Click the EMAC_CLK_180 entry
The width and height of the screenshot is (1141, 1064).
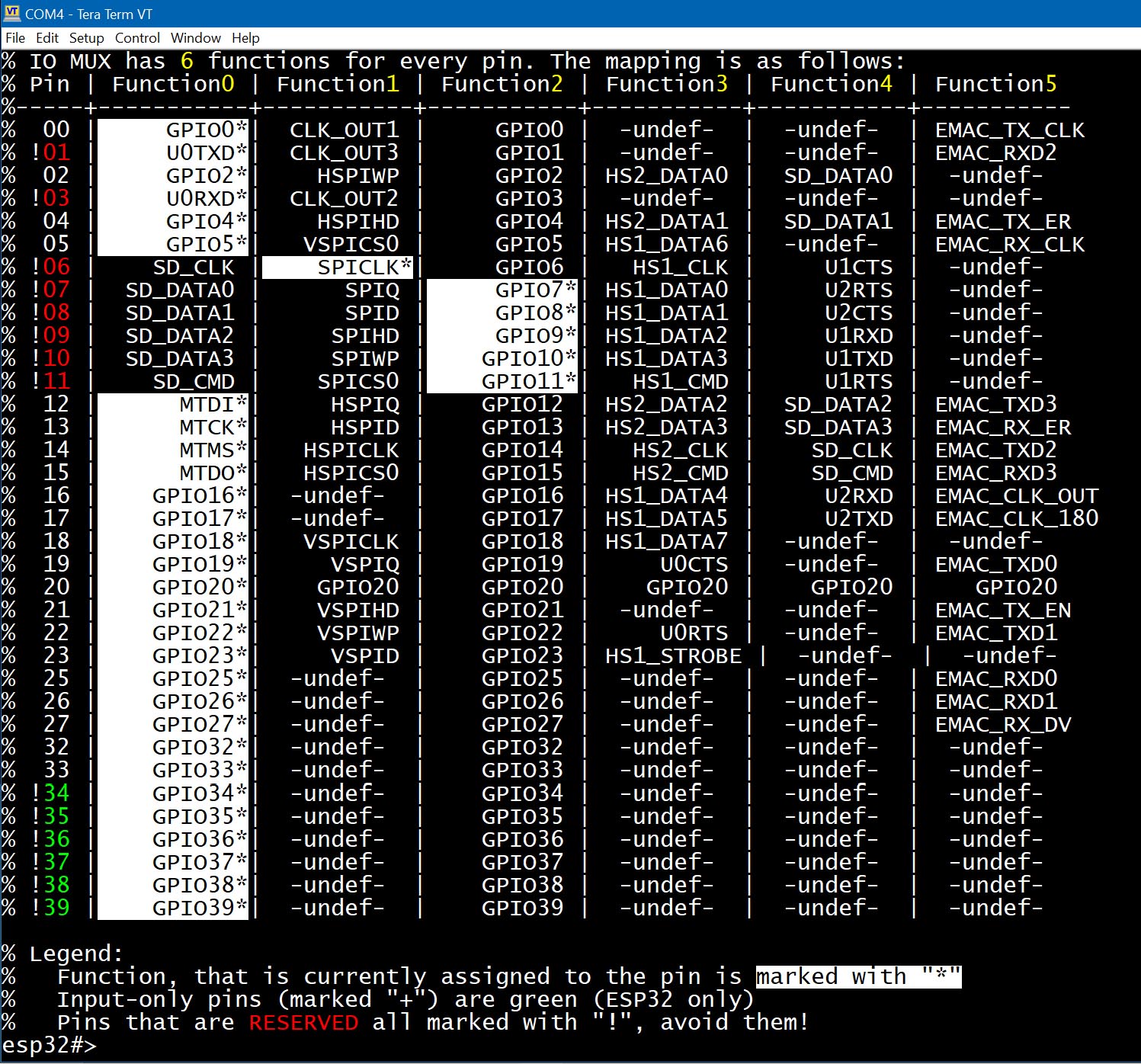(x=1016, y=519)
